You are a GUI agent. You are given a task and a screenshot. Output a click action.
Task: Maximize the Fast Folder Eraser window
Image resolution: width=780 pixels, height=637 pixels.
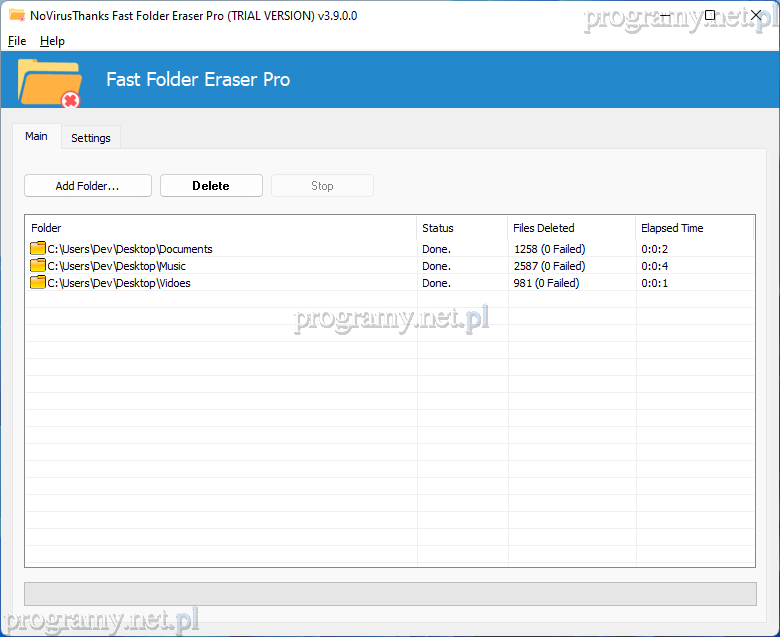point(710,16)
